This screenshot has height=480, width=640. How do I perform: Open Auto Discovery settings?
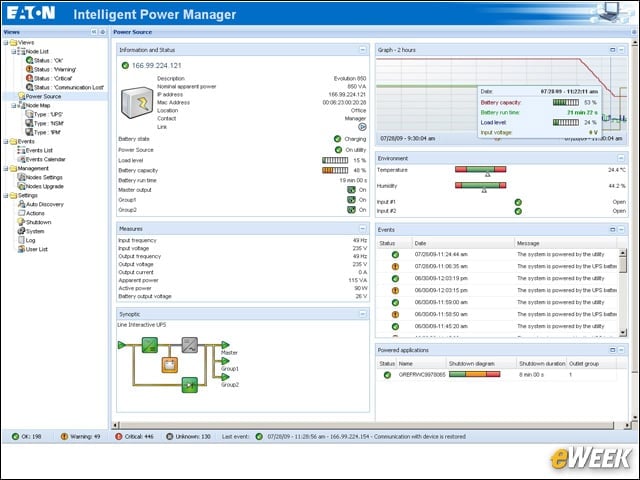point(40,204)
